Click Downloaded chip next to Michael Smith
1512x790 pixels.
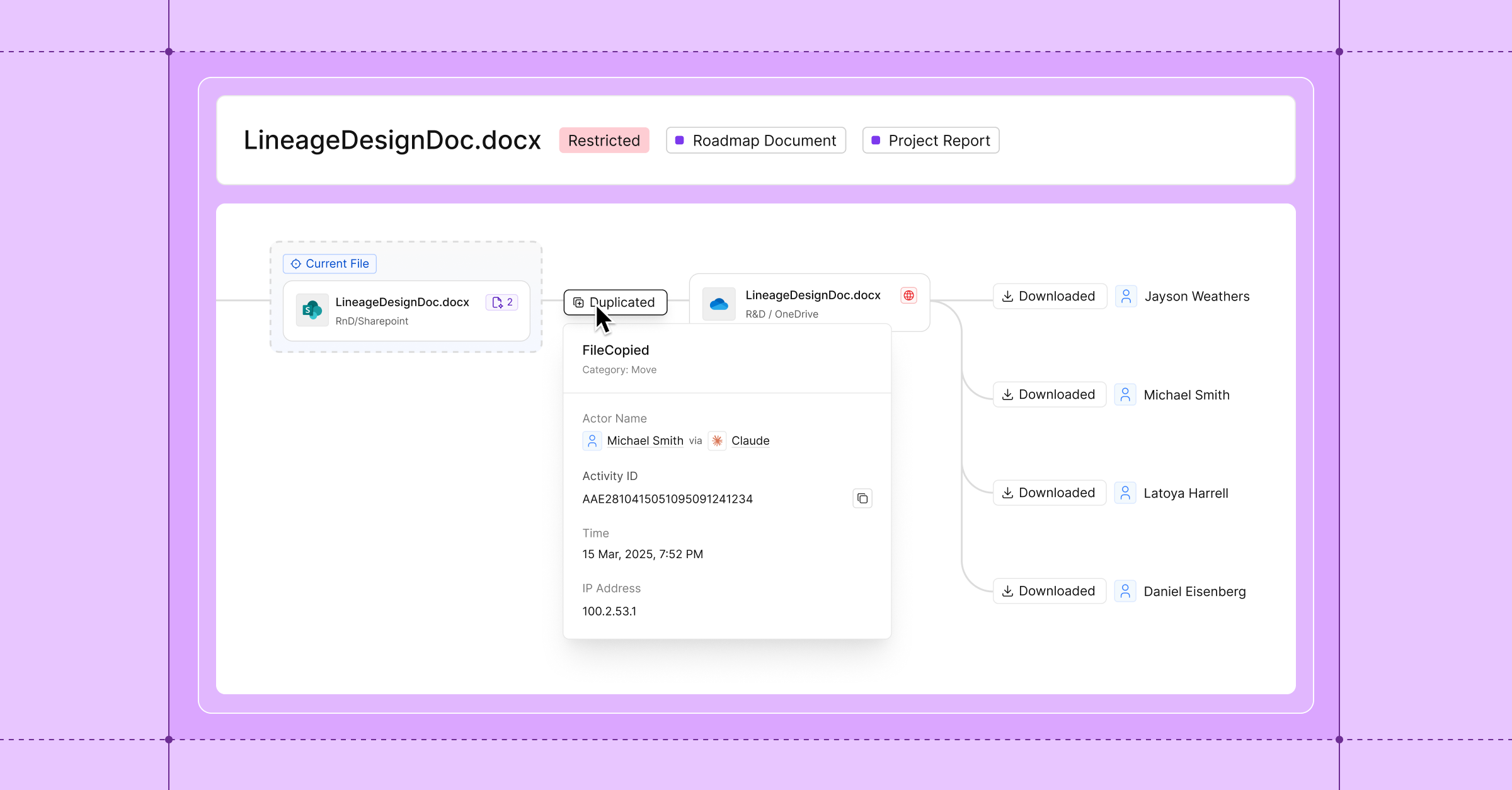1049,394
